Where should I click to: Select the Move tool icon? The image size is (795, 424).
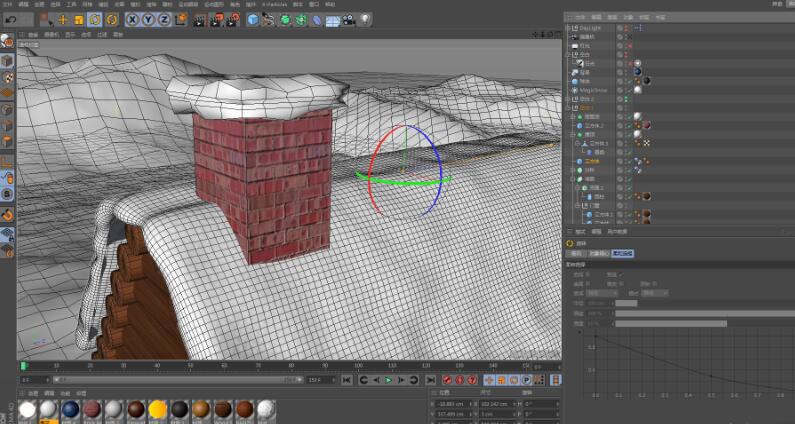pos(63,19)
